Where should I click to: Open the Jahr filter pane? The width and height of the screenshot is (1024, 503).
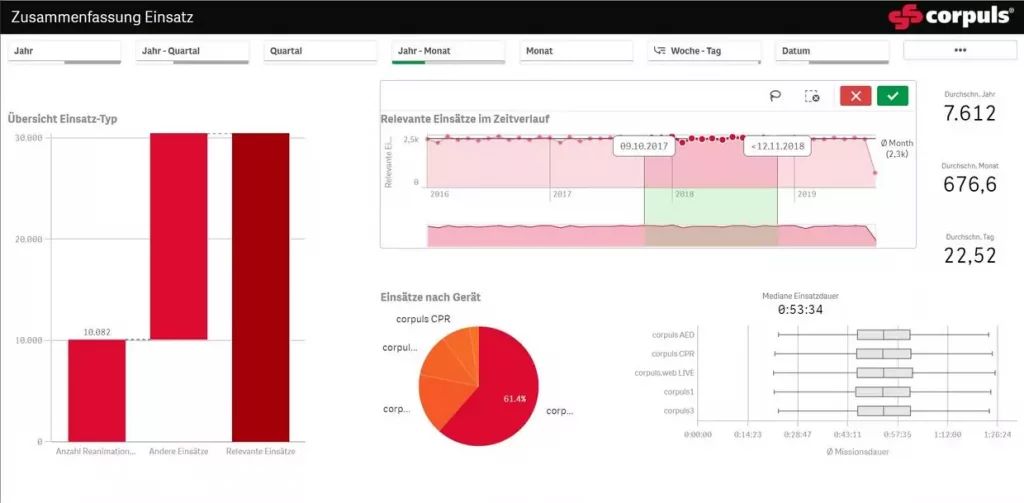(65, 52)
